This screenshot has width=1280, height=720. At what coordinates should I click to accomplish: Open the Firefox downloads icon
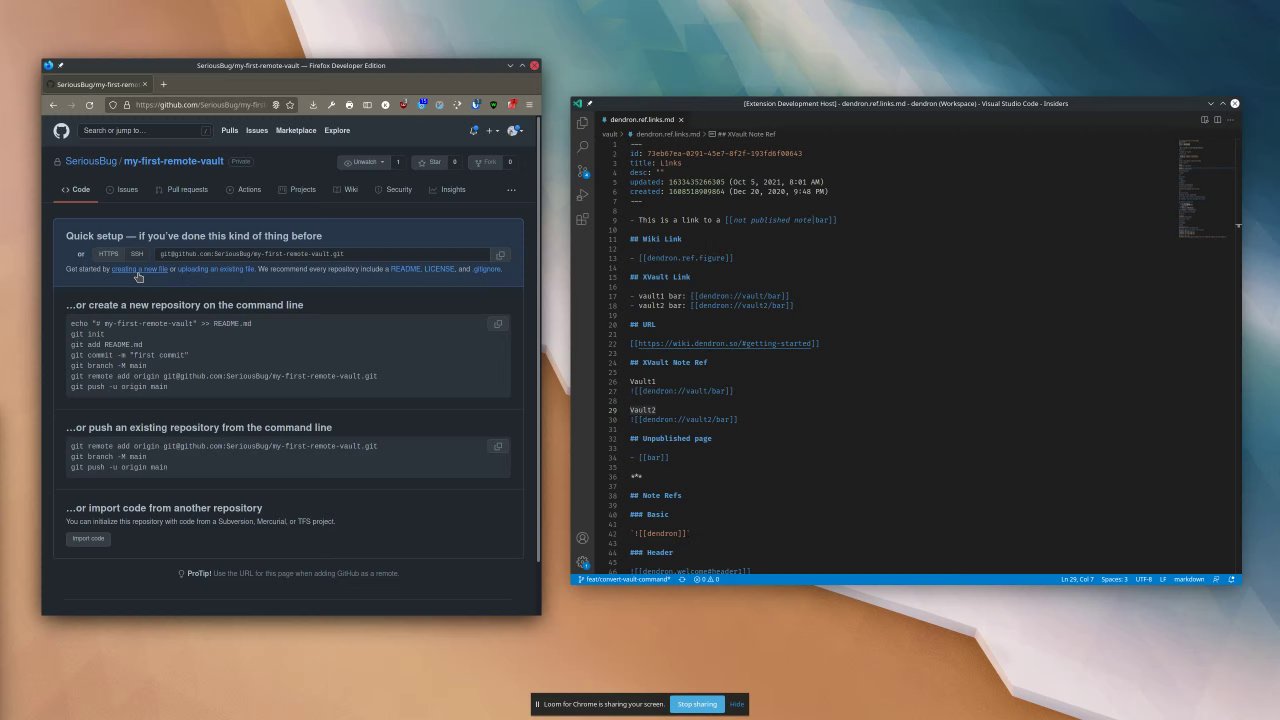point(313,105)
